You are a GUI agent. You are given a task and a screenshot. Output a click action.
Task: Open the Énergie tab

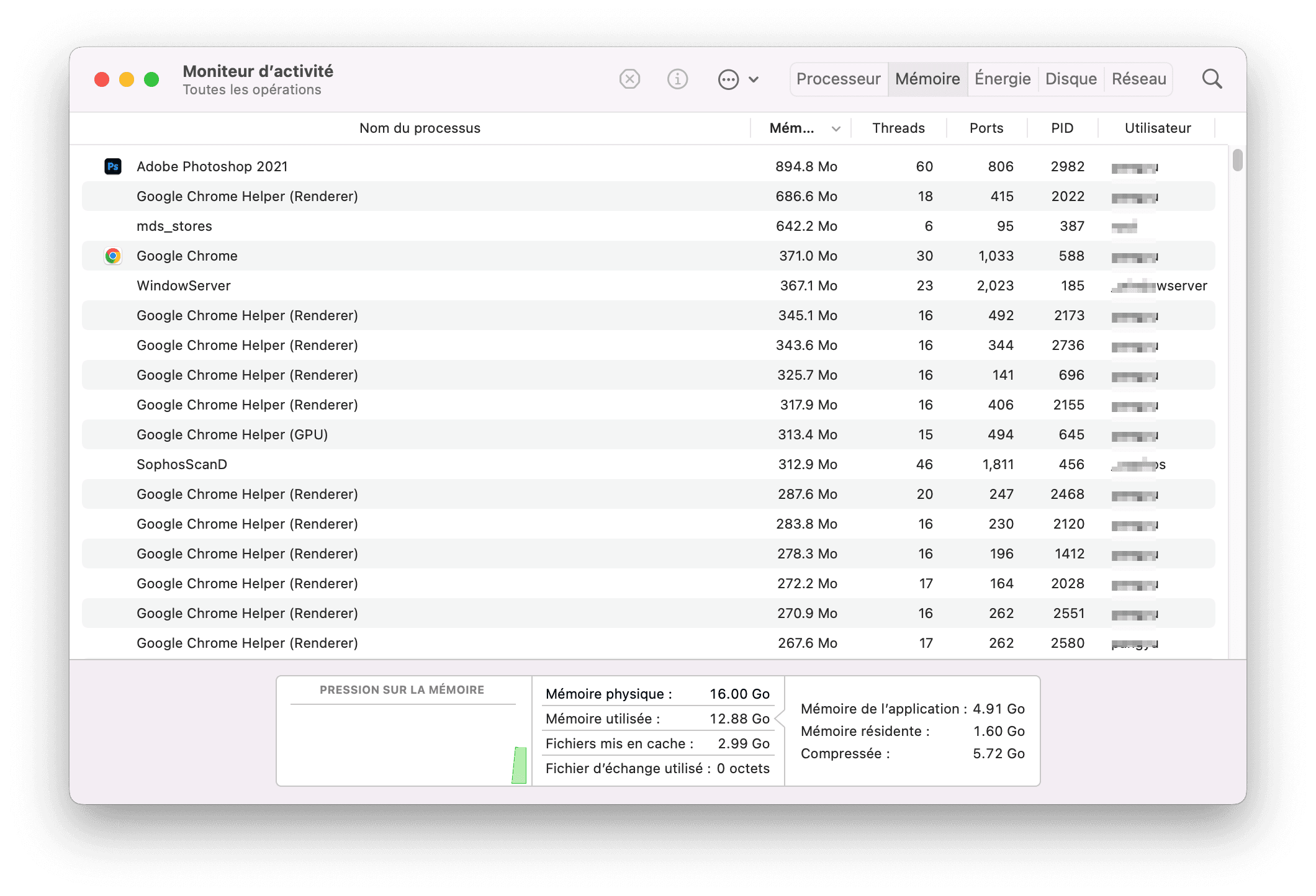tap(1002, 79)
